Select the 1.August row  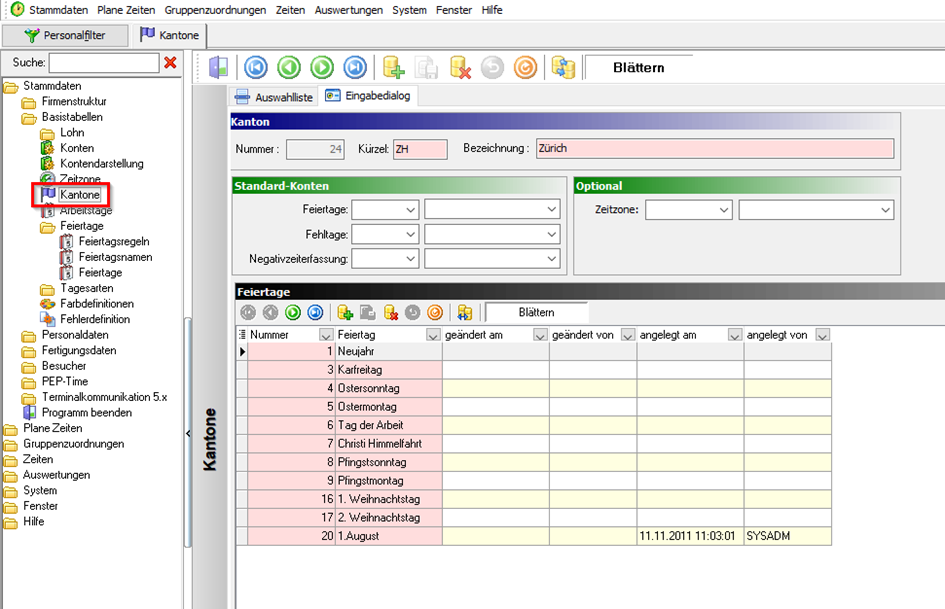click(534, 536)
